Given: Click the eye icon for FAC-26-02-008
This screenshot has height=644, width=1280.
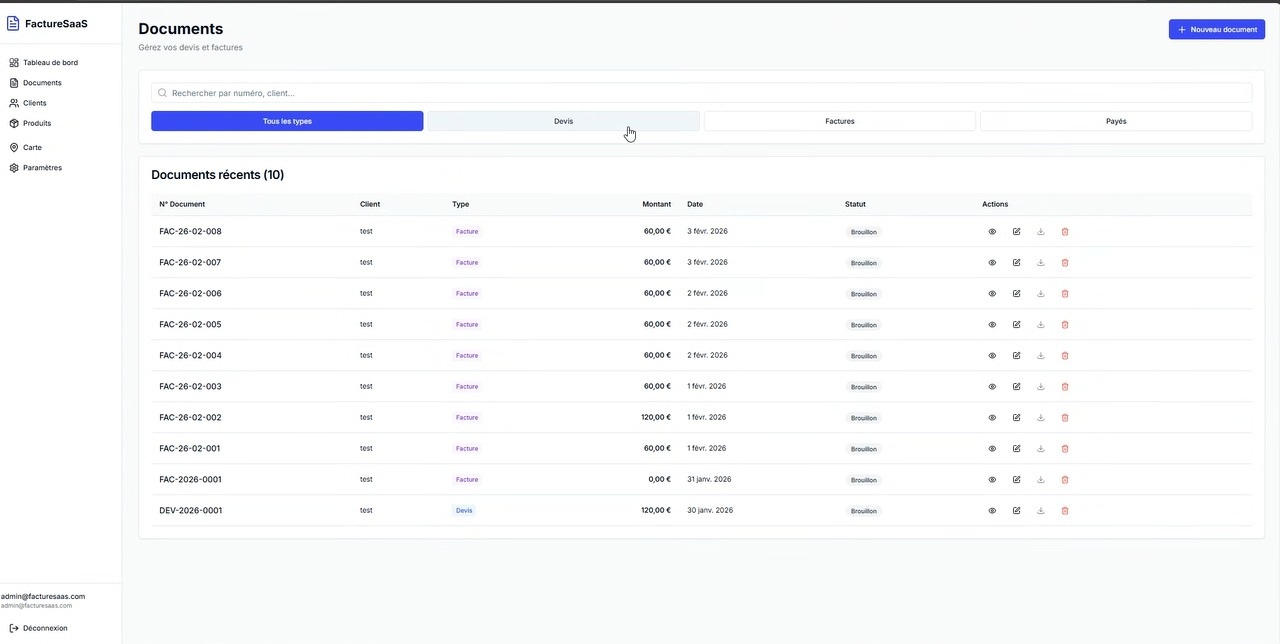Looking at the screenshot, I should coord(992,232).
